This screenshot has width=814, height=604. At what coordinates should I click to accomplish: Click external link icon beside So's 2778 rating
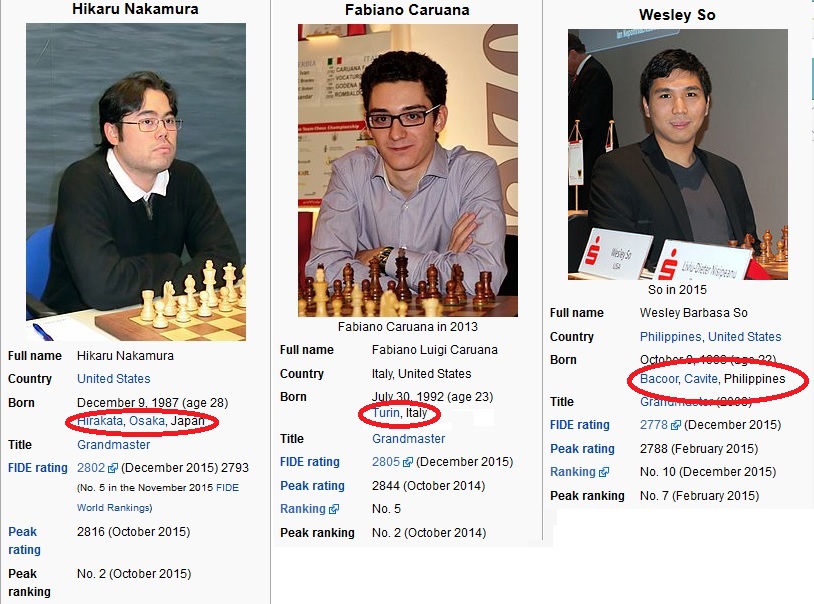(x=675, y=425)
